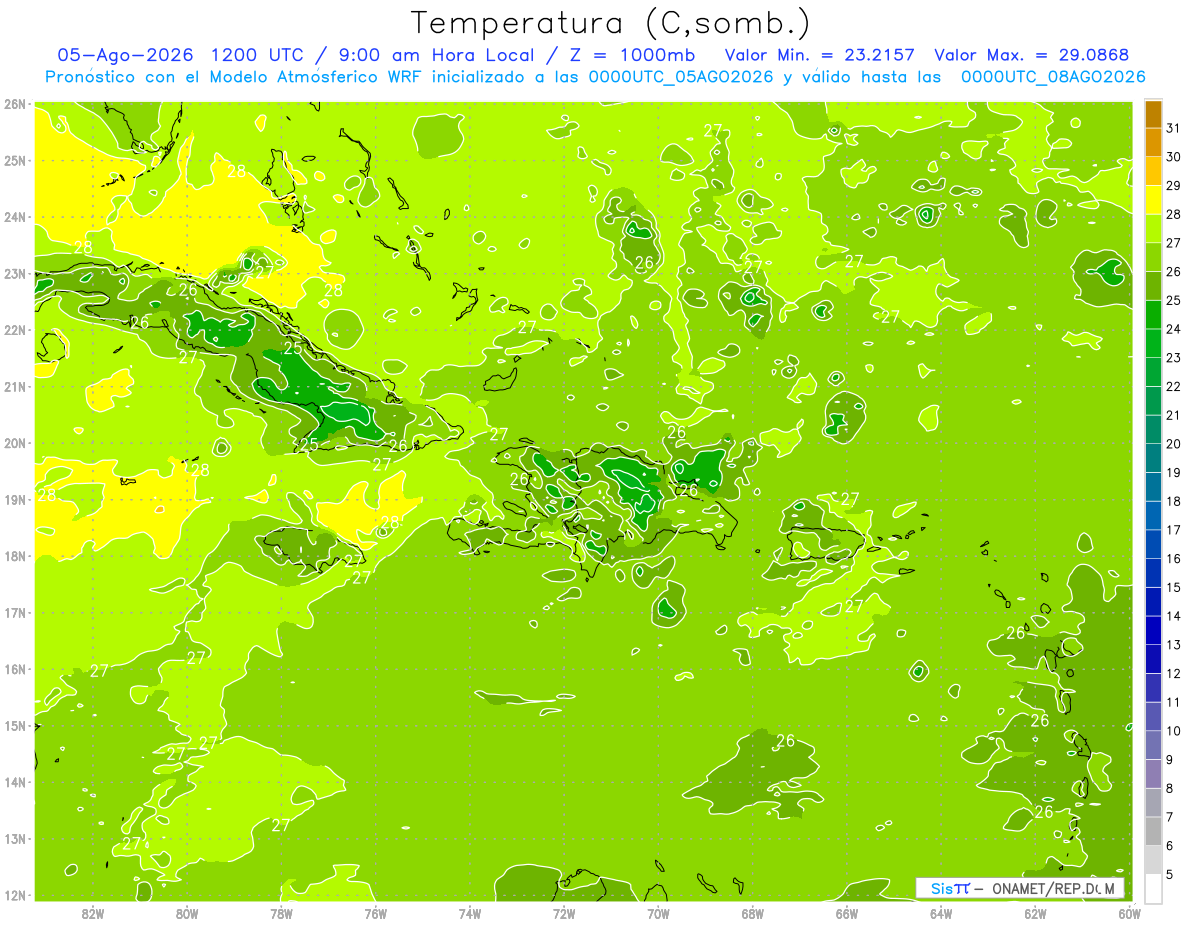Click the 'Temperatura (C,somb.)' chart title

click(609, 23)
